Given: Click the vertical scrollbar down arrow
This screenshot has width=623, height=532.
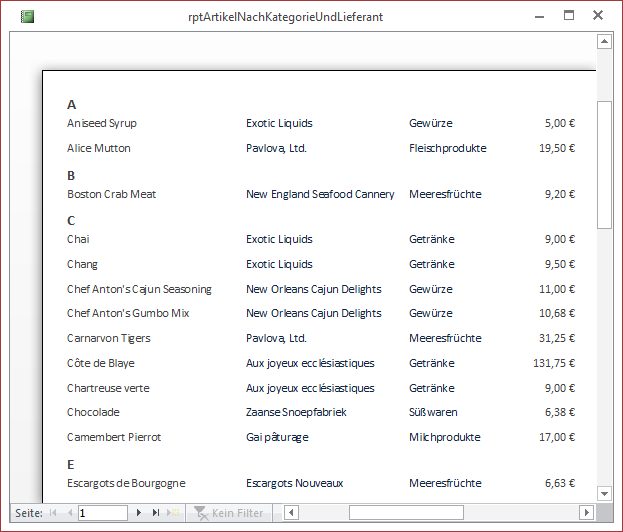Looking at the screenshot, I should [604, 494].
